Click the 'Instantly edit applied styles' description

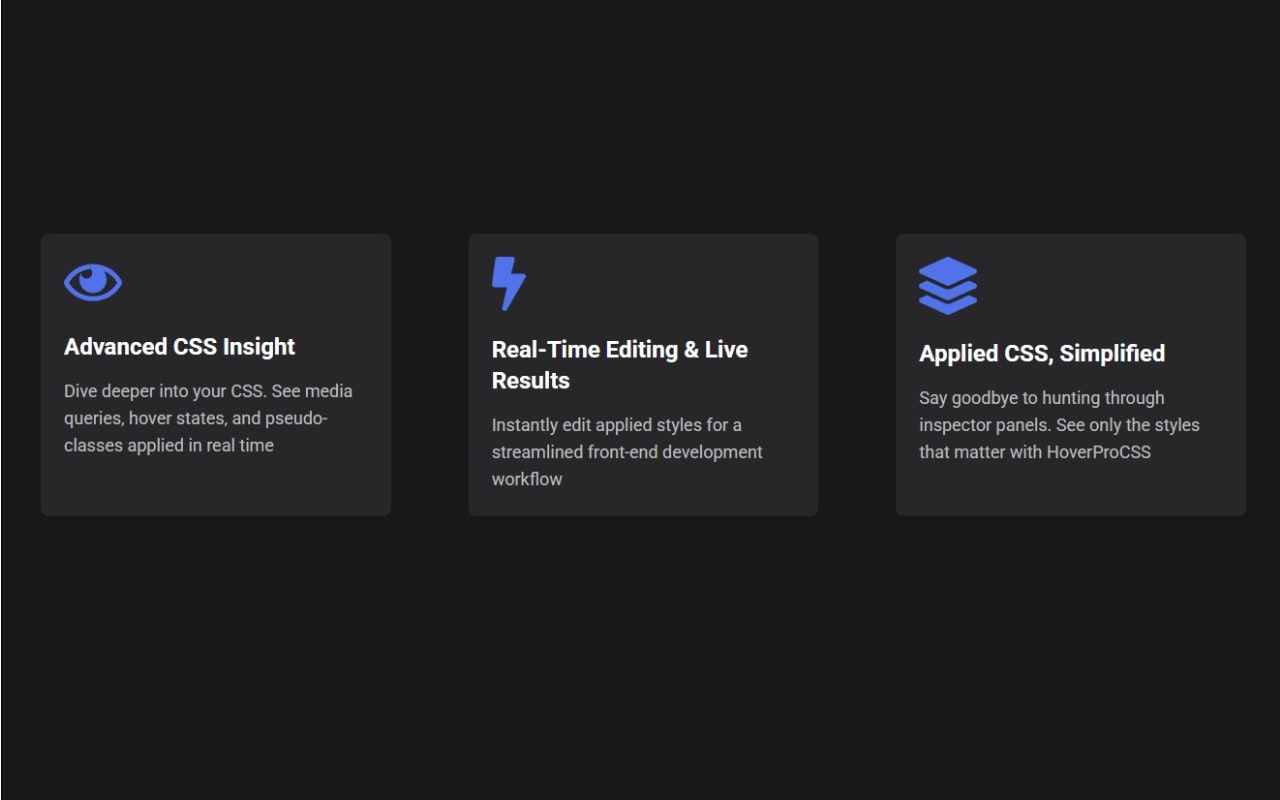(x=627, y=452)
